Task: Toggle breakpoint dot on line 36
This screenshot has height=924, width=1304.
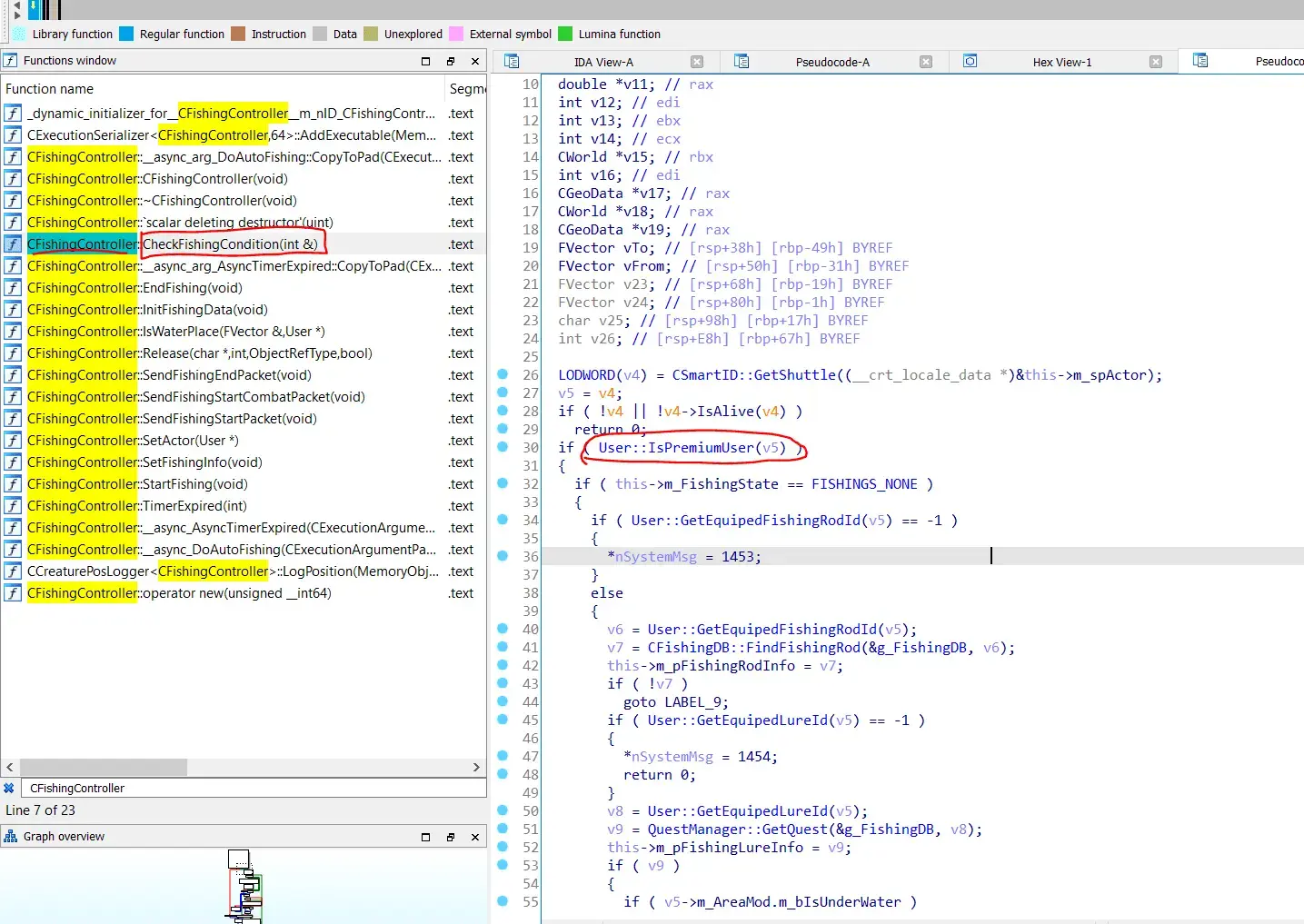Action: pyautogui.click(x=503, y=556)
